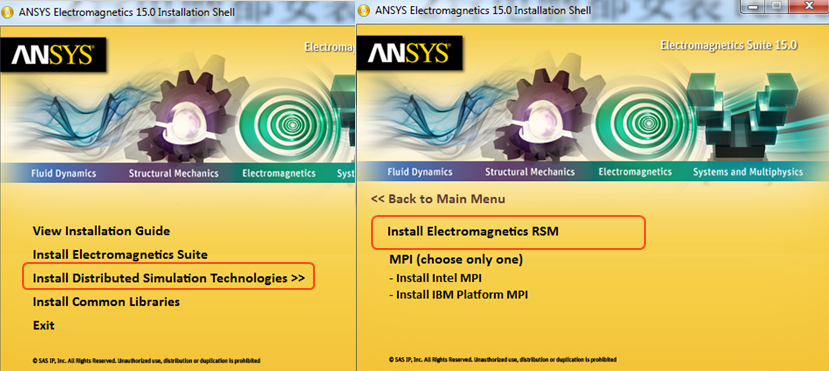Open View Installation Guide

point(102,231)
